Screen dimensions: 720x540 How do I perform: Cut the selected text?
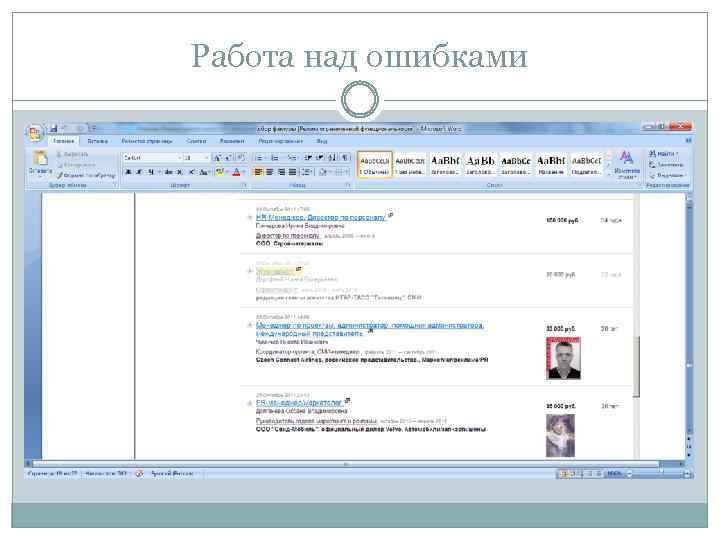point(72,154)
